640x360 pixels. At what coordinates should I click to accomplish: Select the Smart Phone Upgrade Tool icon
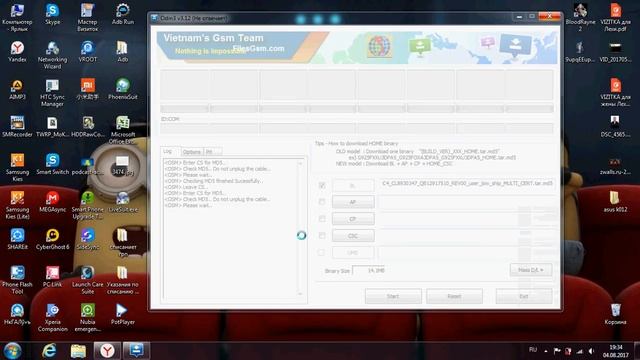pyautogui.click(x=87, y=205)
